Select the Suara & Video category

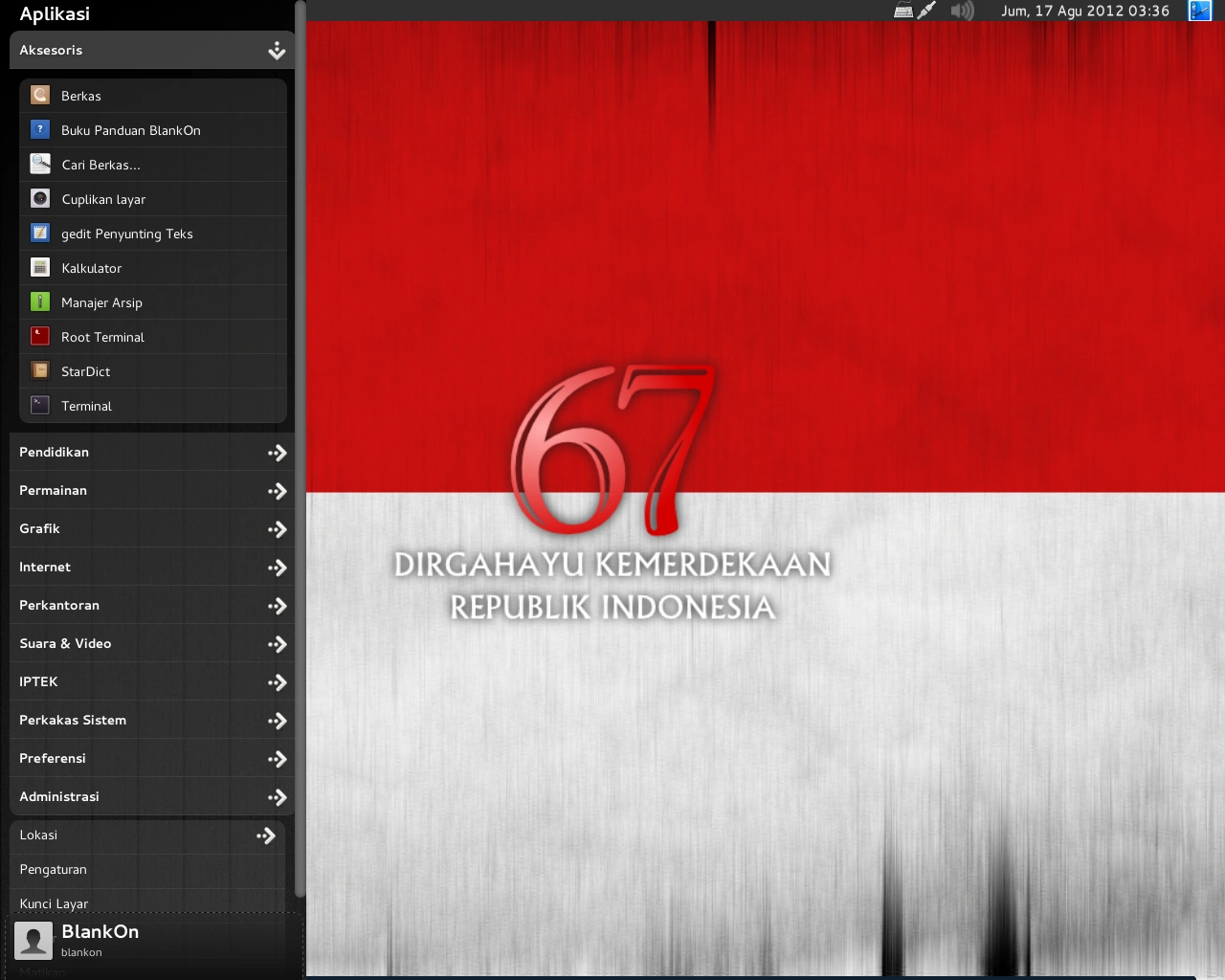65,644
